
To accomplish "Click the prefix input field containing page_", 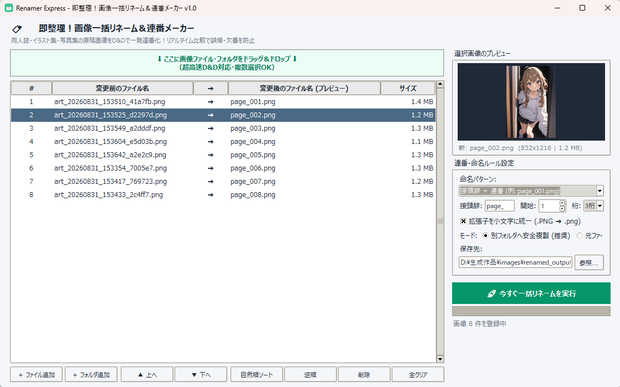I will (499, 206).
